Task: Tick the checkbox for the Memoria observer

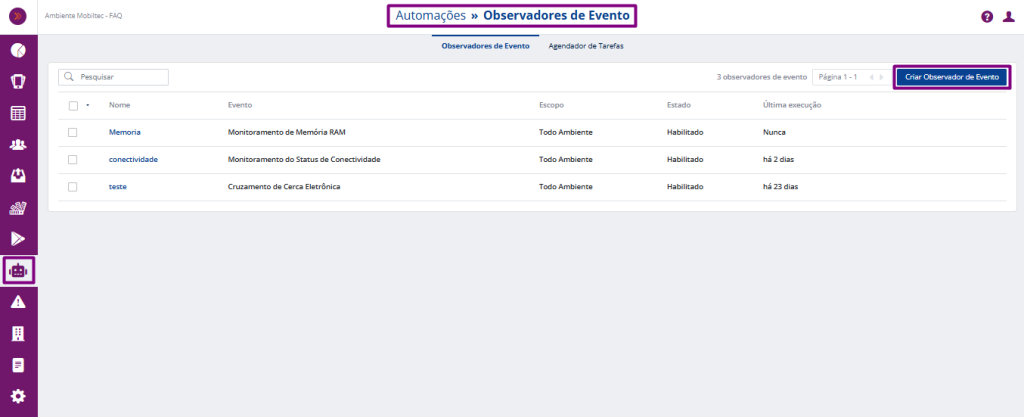Action: point(73,132)
